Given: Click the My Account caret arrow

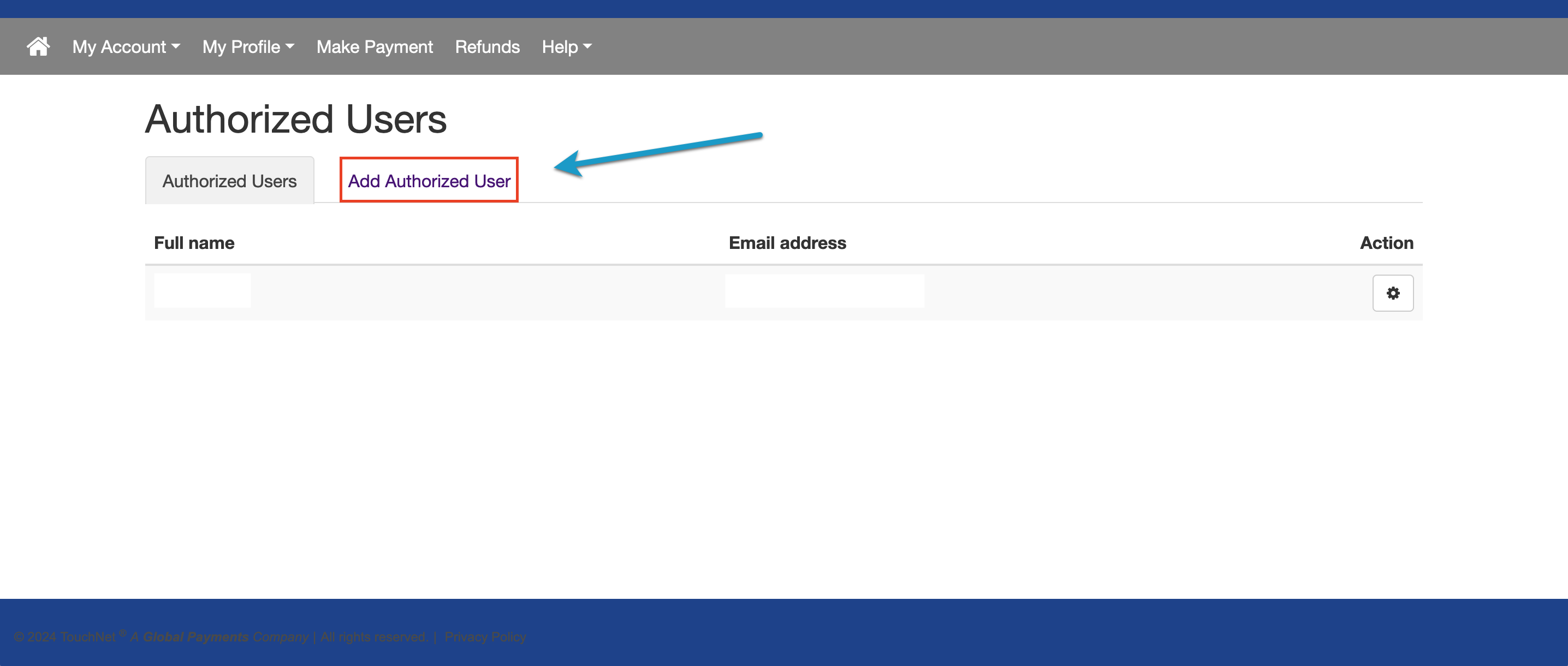Looking at the screenshot, I should [x=176, y=46].
